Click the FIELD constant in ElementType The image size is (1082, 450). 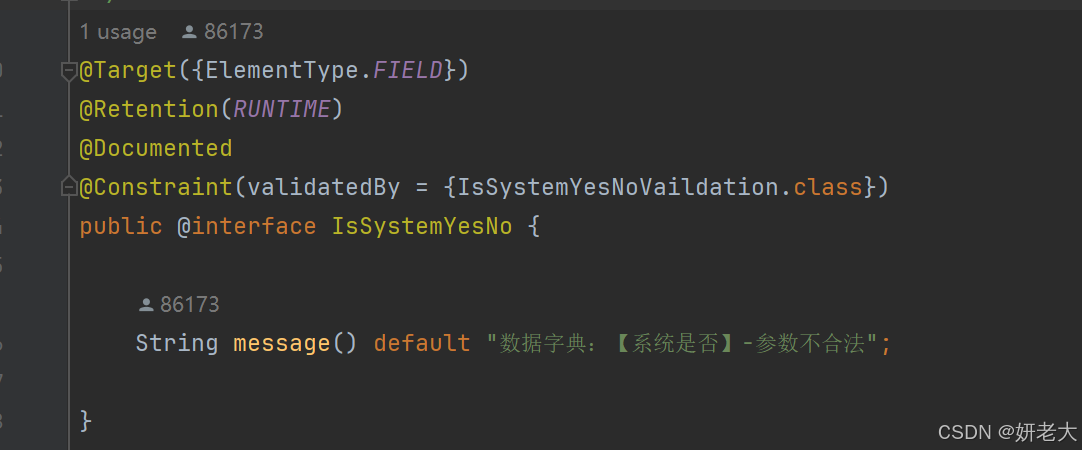pyautogui.click(x=408, y=70)
